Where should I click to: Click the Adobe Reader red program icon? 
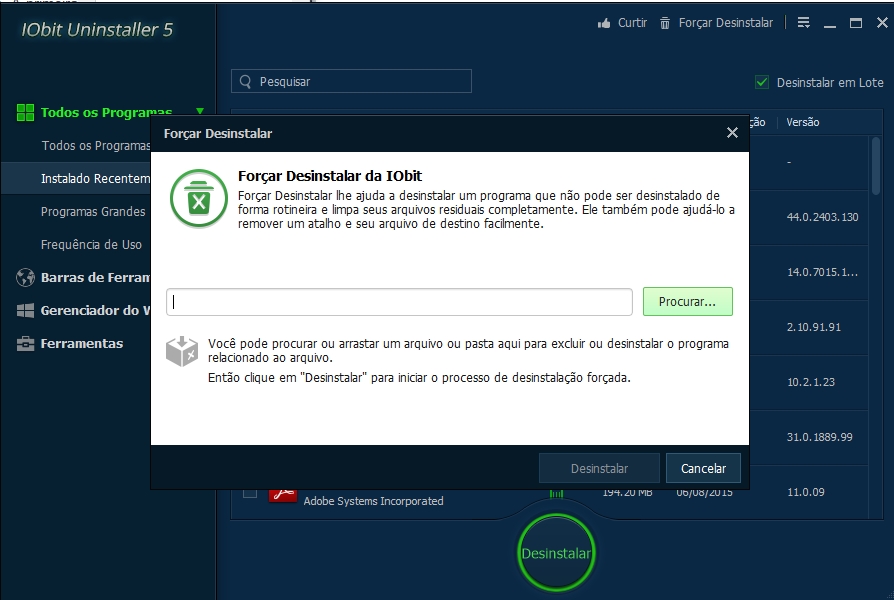(x=283, y=495)
